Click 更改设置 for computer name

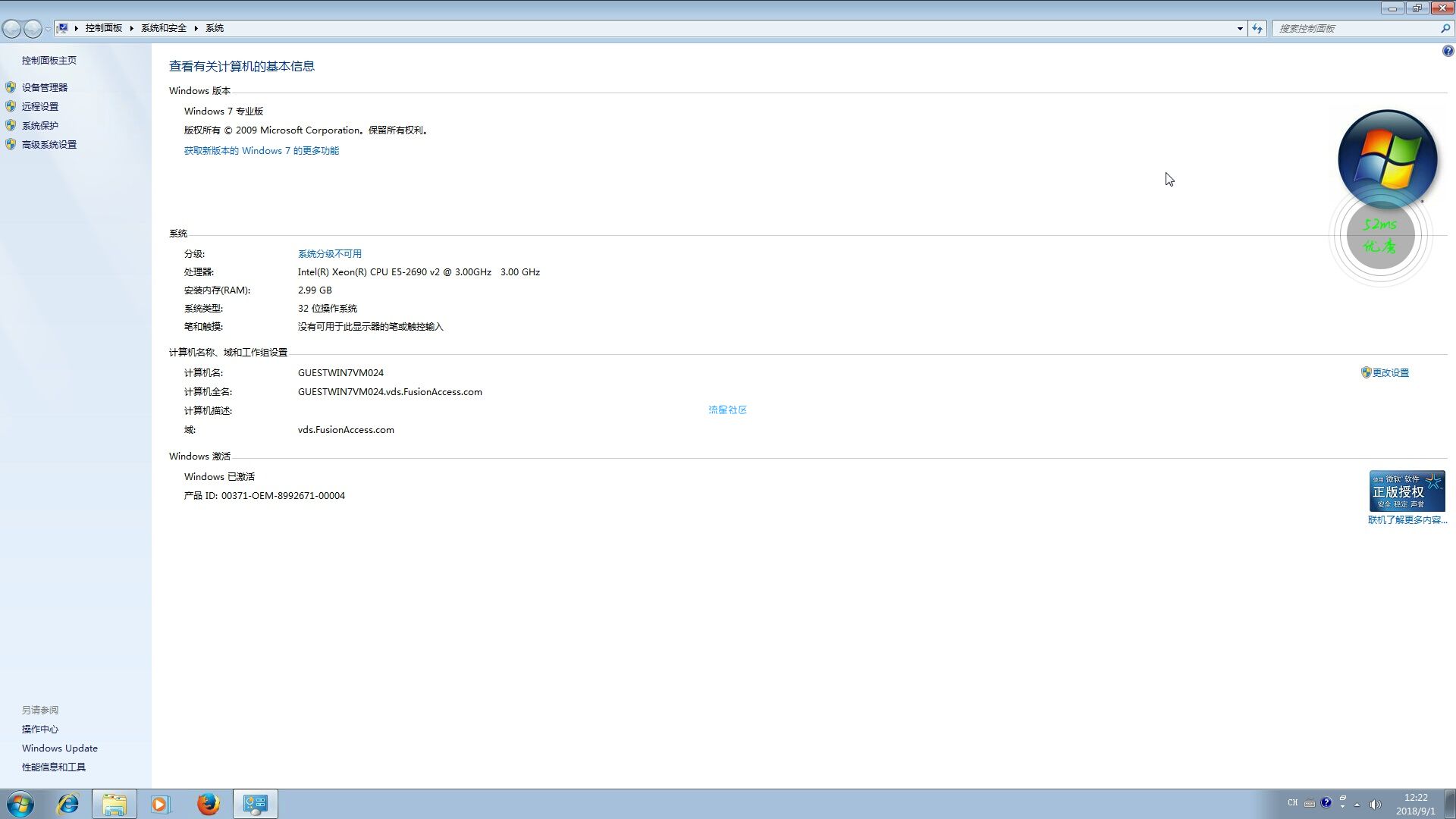[1391, 372]
